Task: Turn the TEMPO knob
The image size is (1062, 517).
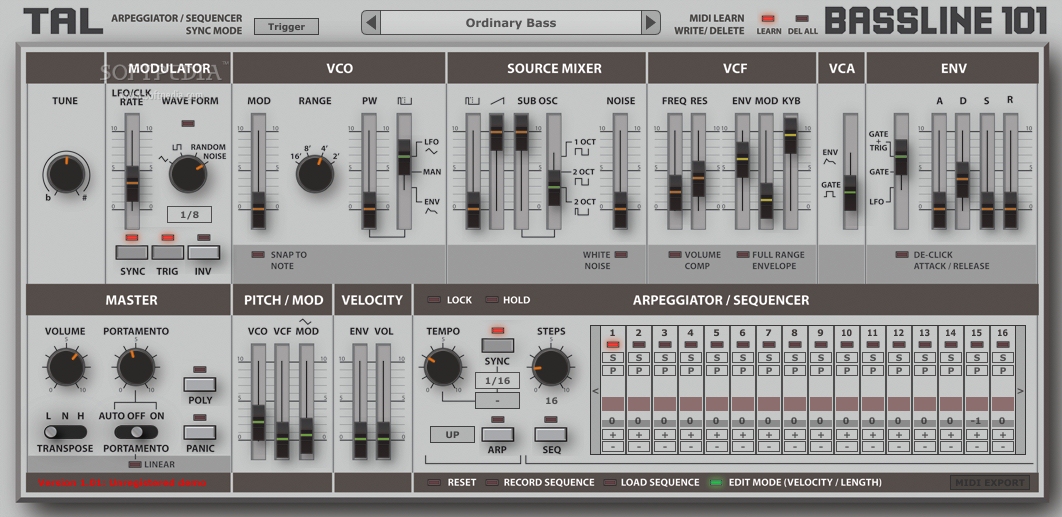Action: click(x=443, y=367)
